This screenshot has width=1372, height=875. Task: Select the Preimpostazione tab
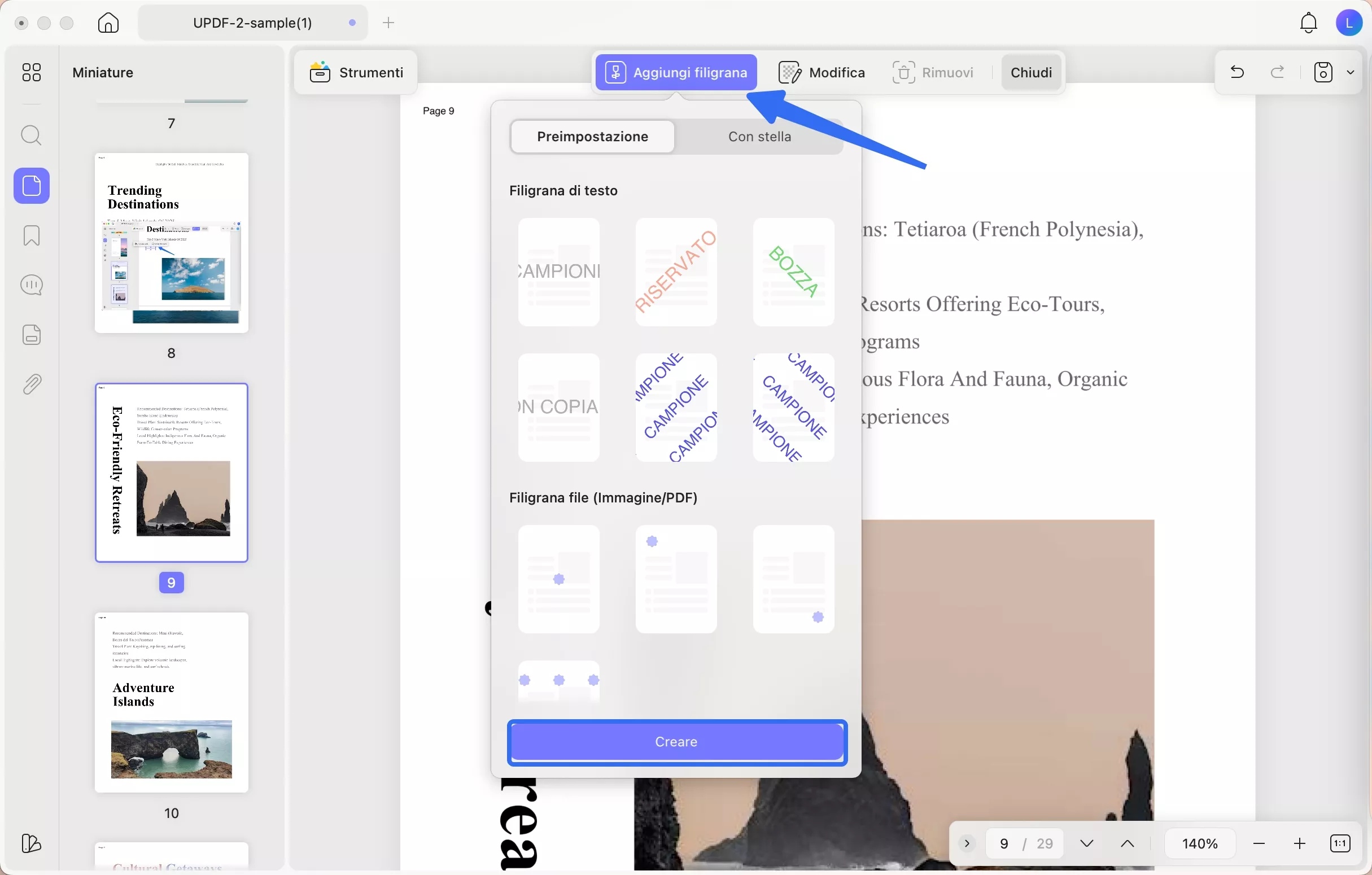tap(593, 137)
